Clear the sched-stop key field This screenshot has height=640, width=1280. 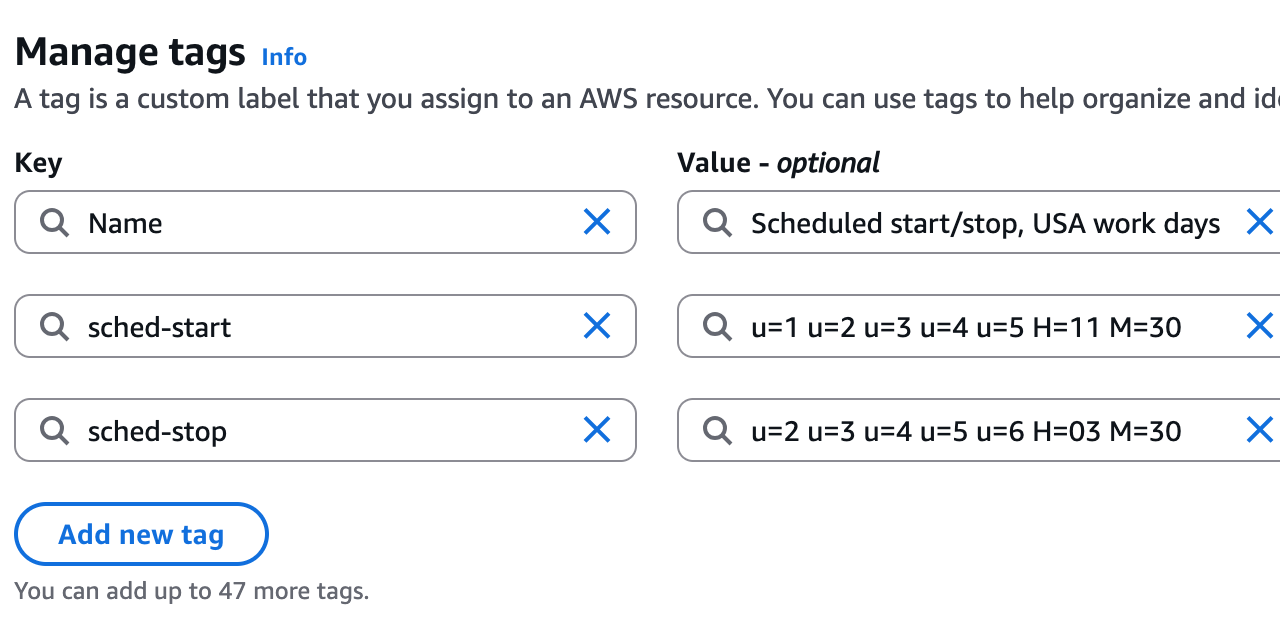(x=597, y=430)
